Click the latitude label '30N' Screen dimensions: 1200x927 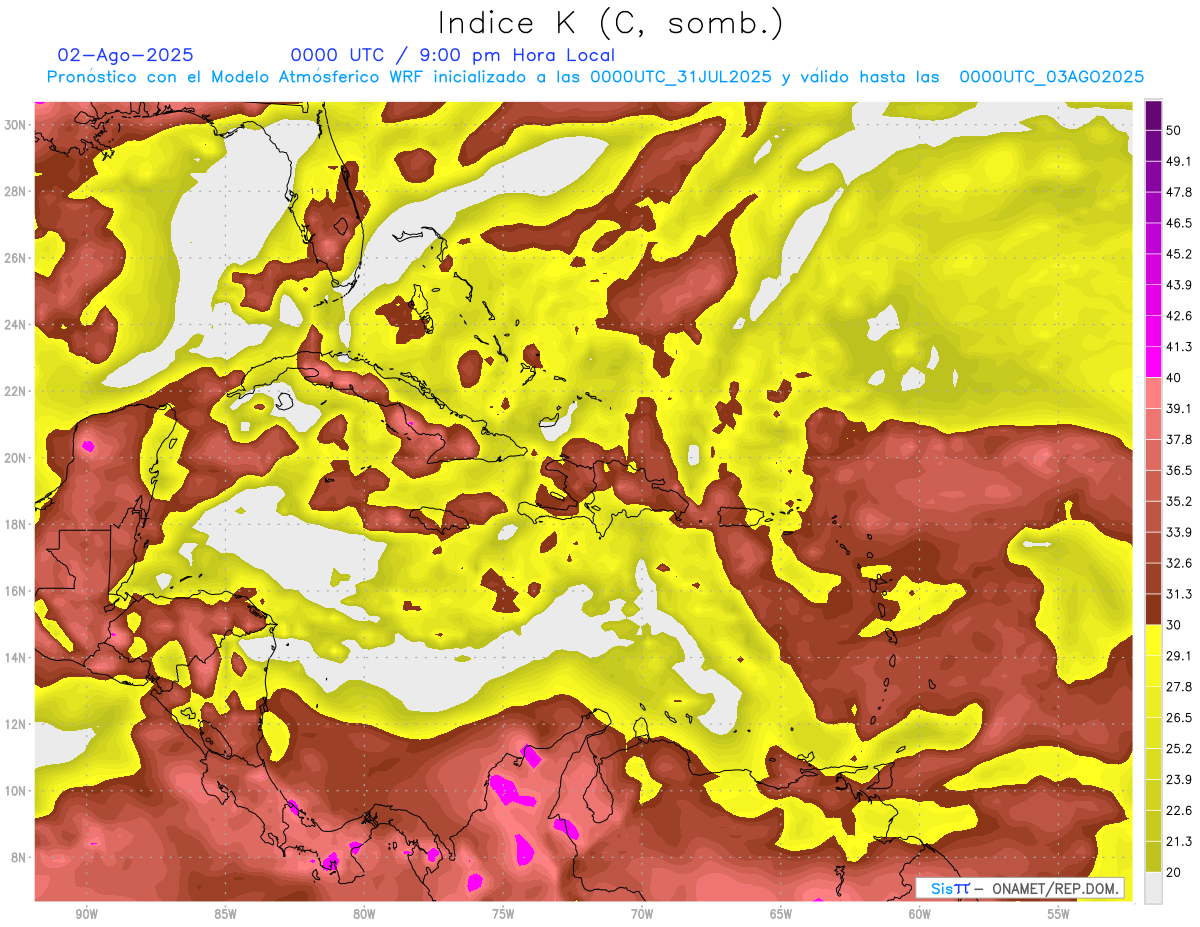16,125
